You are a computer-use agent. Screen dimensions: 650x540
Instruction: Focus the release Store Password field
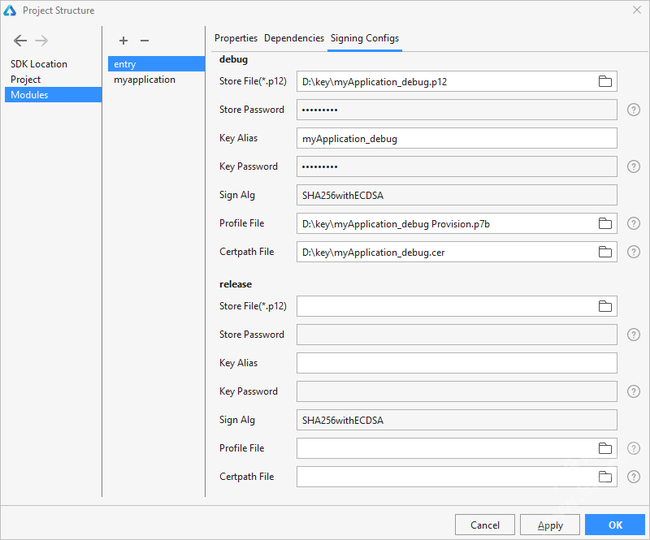[456, 334]
